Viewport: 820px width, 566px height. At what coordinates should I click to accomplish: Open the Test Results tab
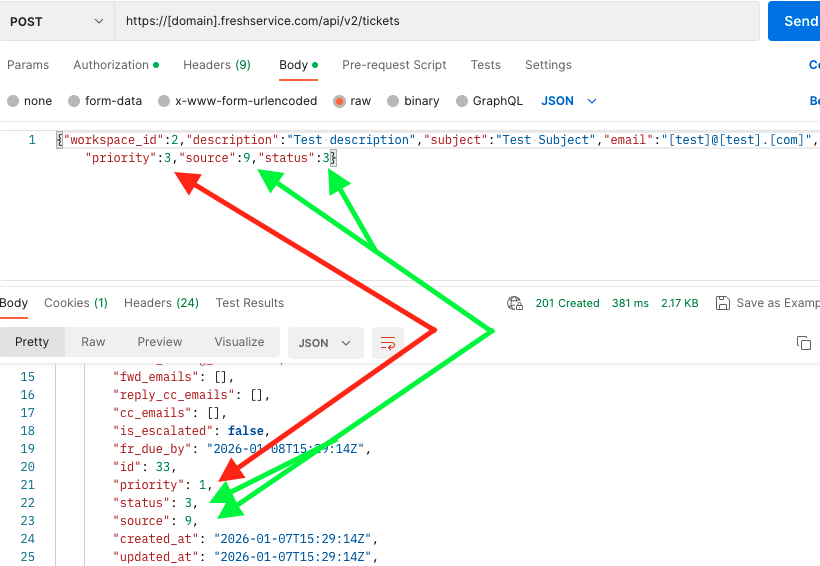pos(250,303)
